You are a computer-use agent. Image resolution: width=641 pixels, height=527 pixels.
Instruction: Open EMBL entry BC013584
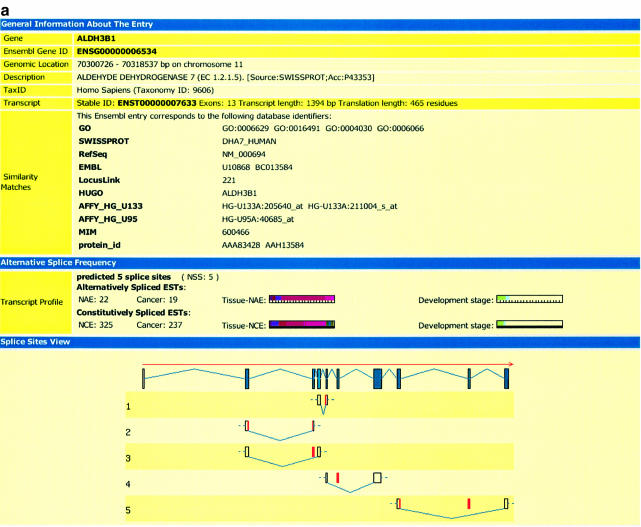click(274, 167)
